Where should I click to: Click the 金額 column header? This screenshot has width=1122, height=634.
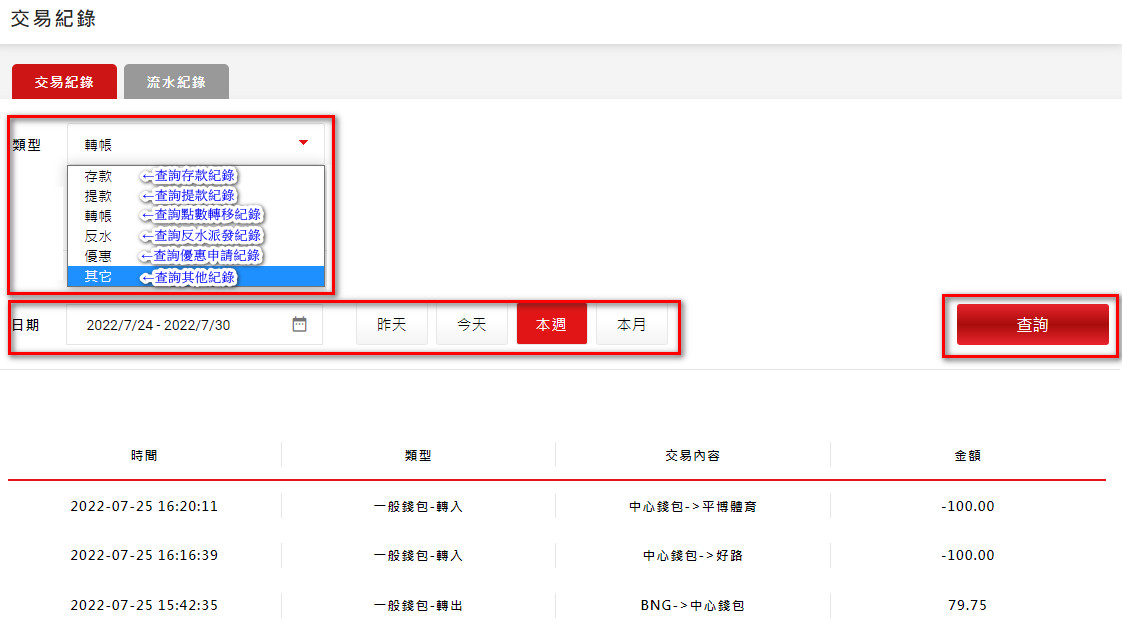point(967,455)
